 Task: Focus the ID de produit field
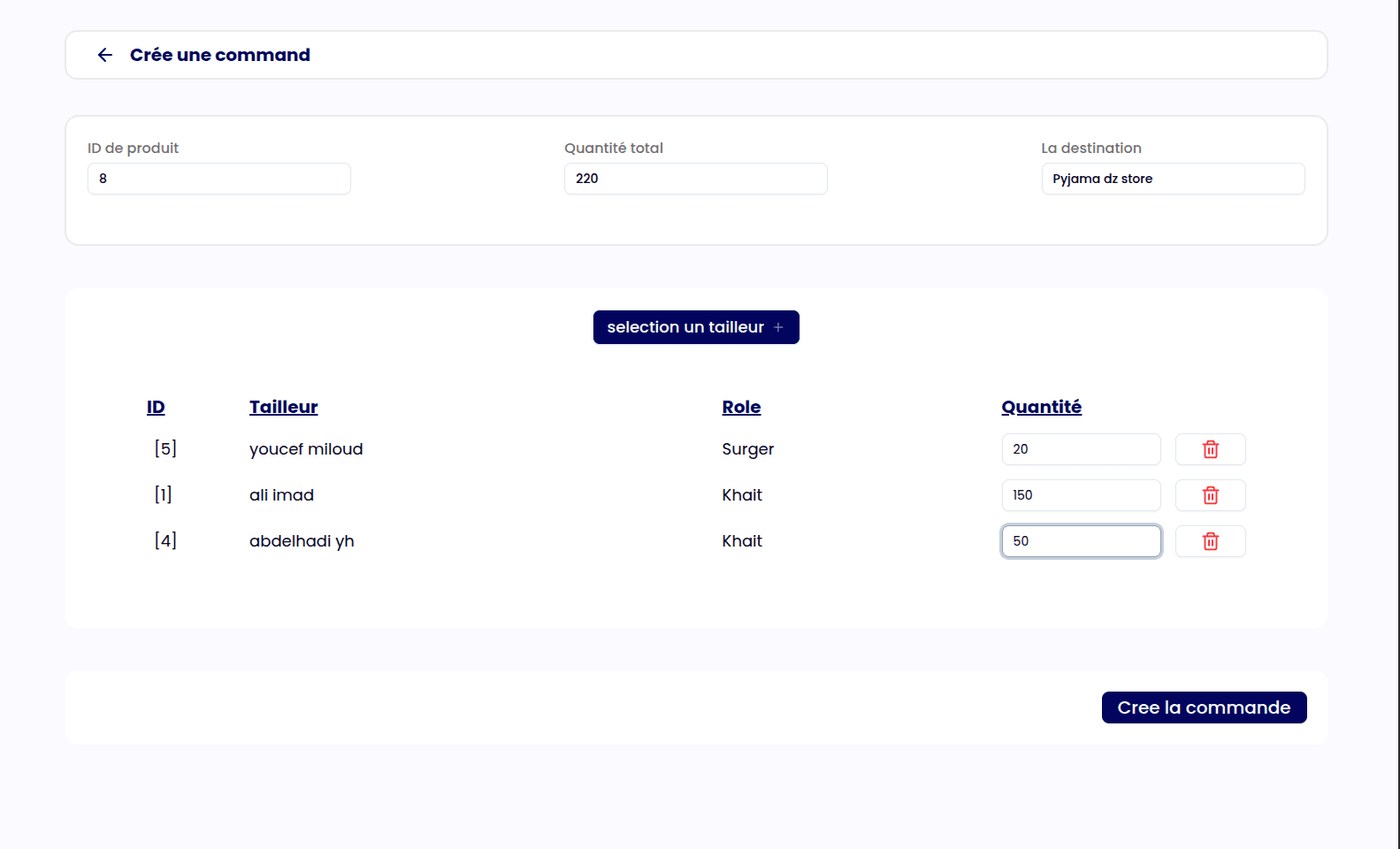click(219, 179)
